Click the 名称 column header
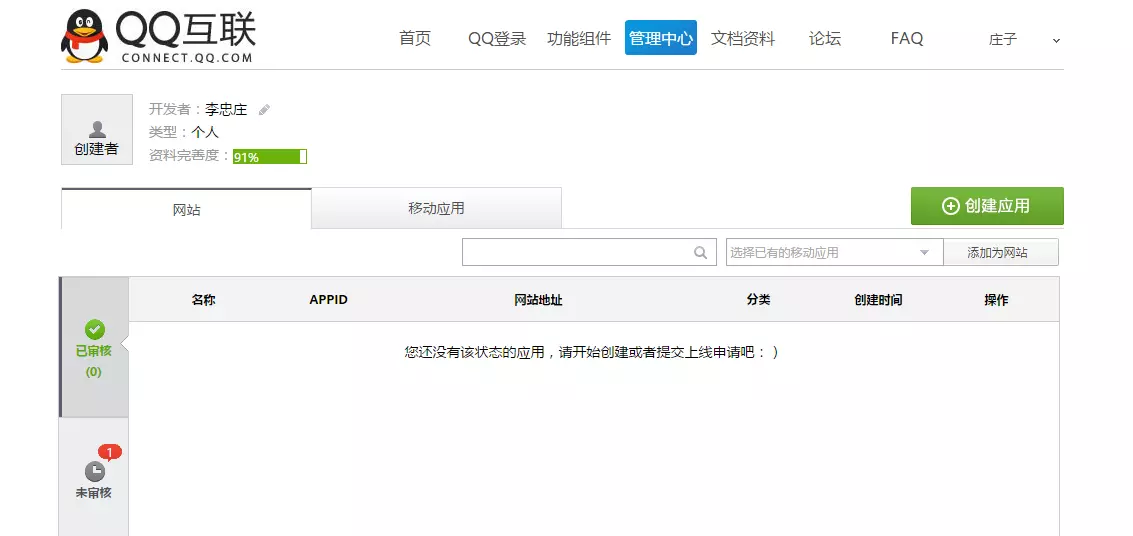The height and width of the screenshot is (536, 1133). [x=203, y=300]
